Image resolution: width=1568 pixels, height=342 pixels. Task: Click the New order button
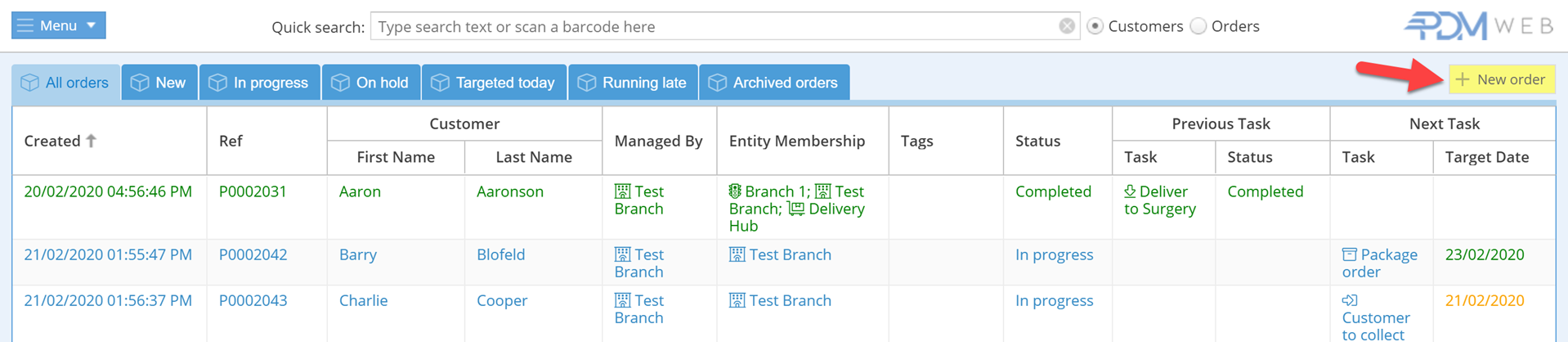pyautogui.click(x=1501, y=79)
